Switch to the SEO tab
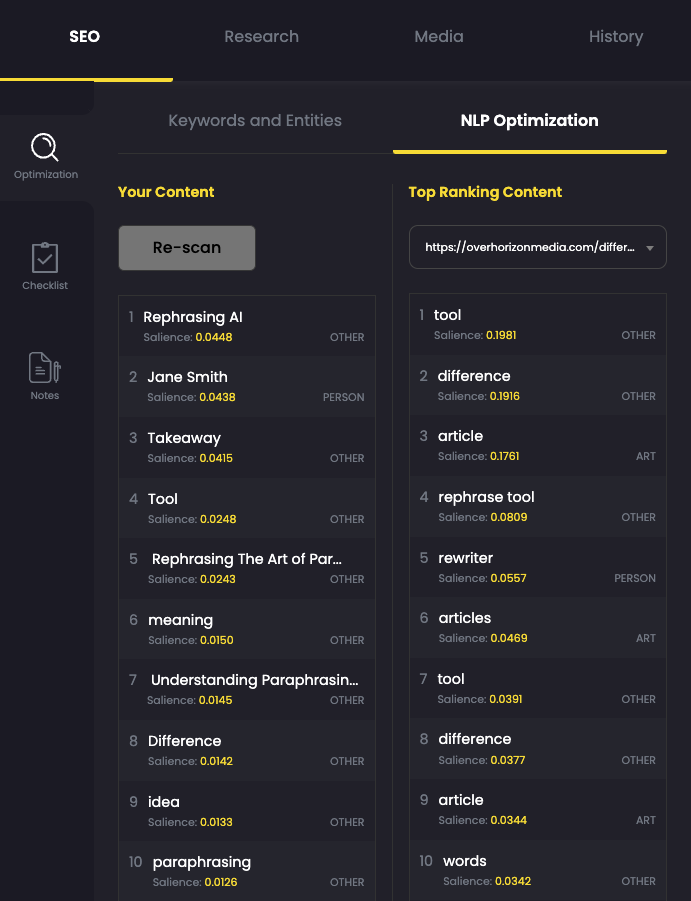The image size is (691, 901). pos(85,37)
